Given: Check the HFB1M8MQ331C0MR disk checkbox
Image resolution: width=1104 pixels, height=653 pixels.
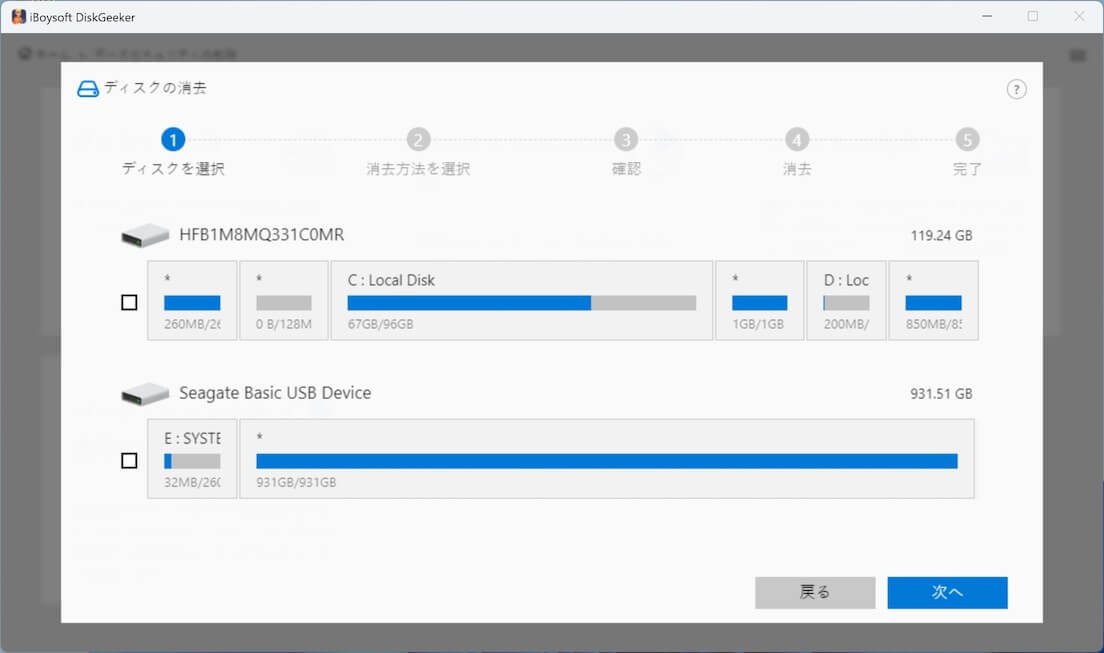Looking at the screenshot, I should (x=130, y=302).
